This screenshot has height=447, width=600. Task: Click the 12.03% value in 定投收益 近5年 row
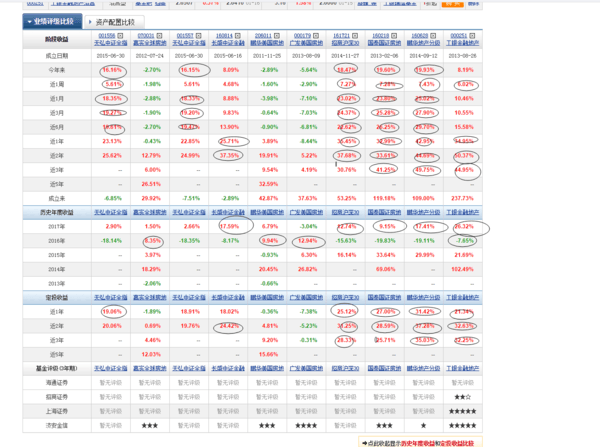[x=151, y=354]
